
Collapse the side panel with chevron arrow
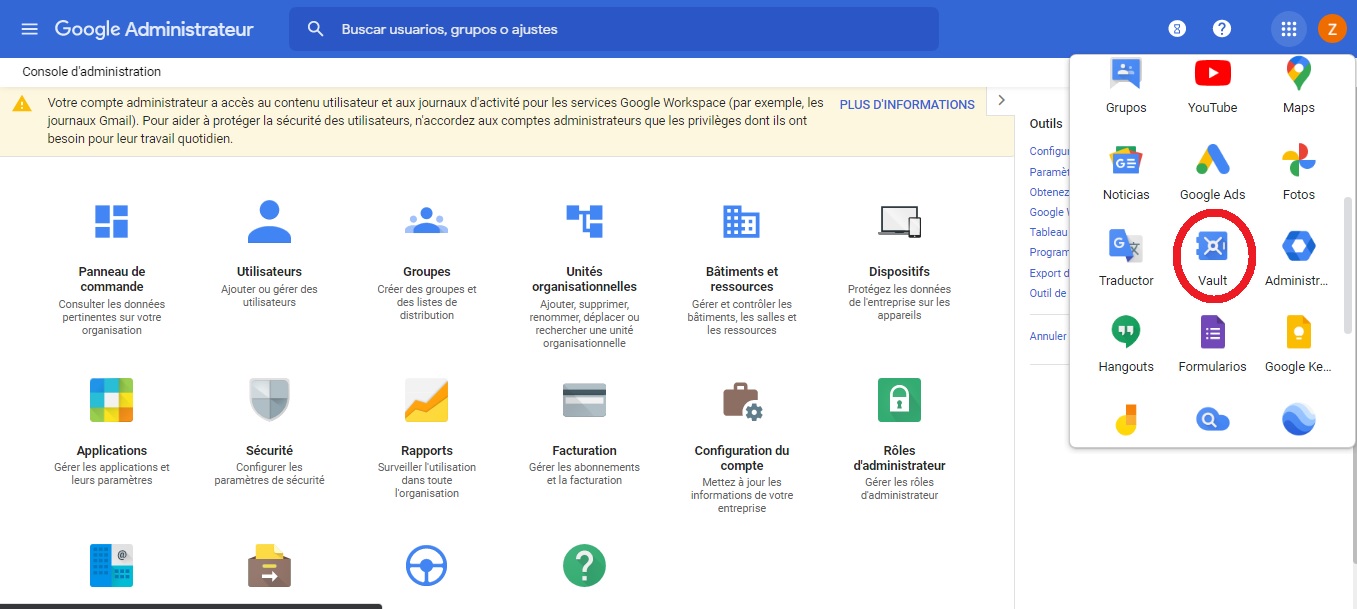[x=1001, y=100]
